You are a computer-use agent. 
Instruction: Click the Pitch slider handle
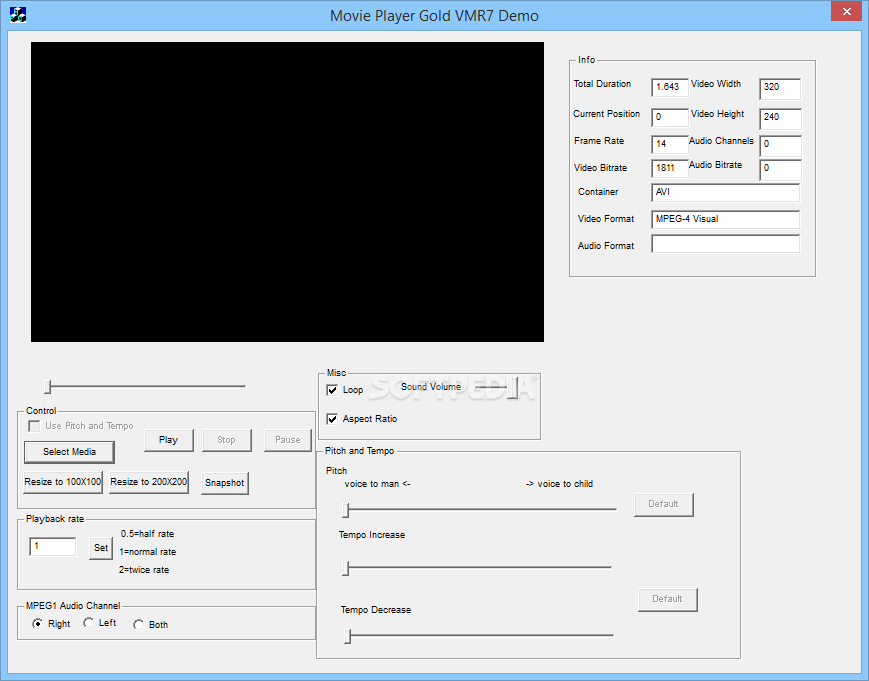[345, 509]
